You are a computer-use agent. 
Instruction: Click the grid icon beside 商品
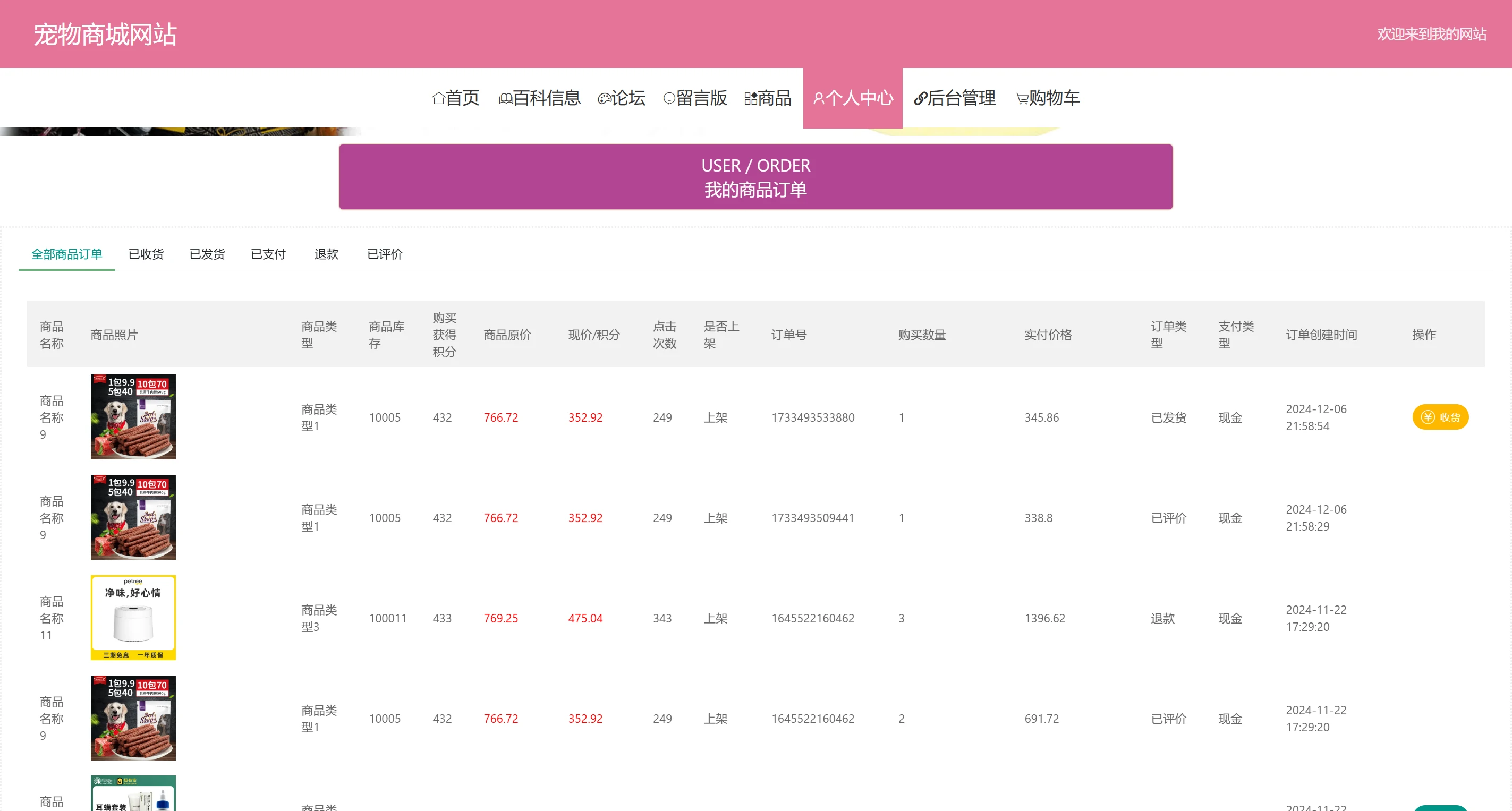(x=750, y=99)
